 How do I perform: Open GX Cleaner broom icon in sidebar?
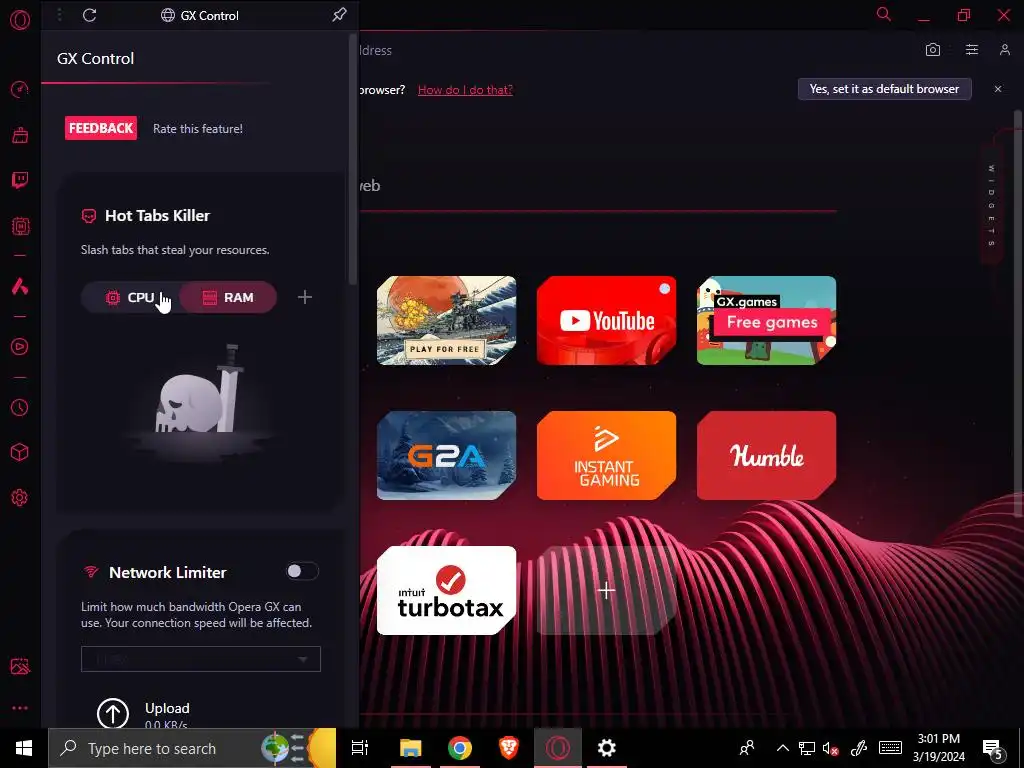point(20,135)
